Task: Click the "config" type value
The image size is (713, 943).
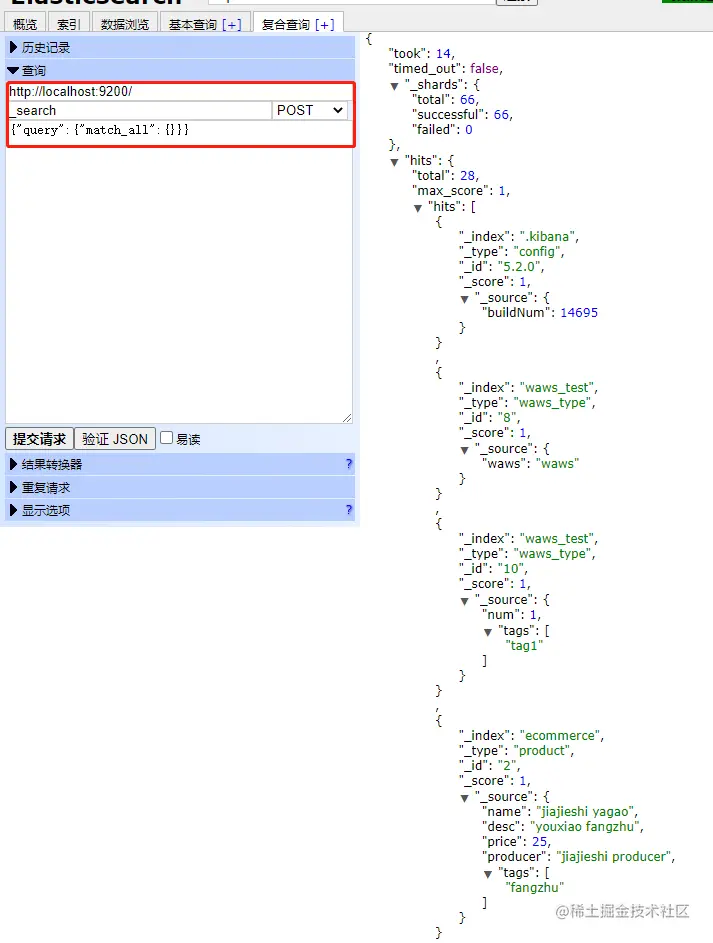Action: [537, 251]
